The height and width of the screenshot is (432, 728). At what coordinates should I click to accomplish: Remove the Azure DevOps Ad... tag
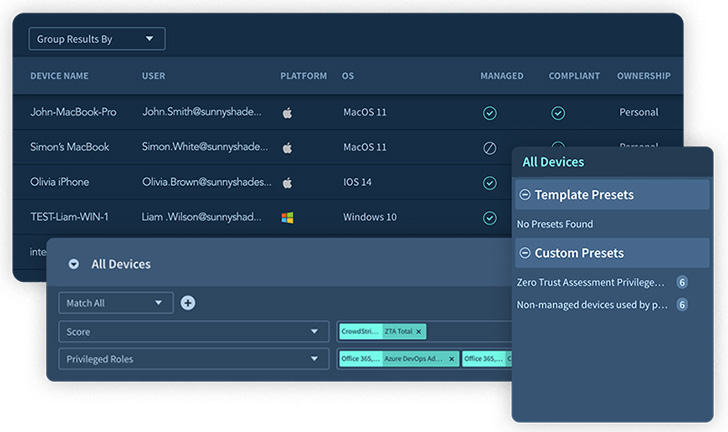[x=451, y=358]
